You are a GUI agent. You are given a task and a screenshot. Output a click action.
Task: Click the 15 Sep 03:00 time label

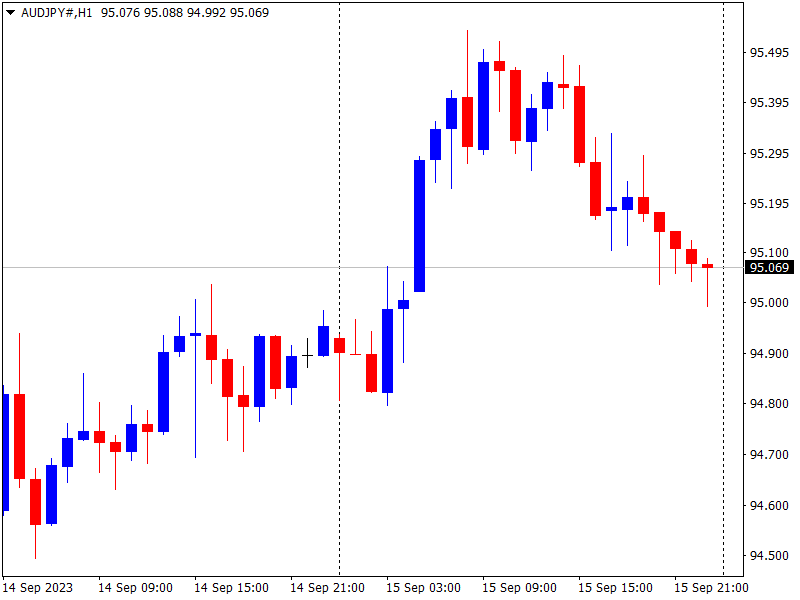coord(423,588)
